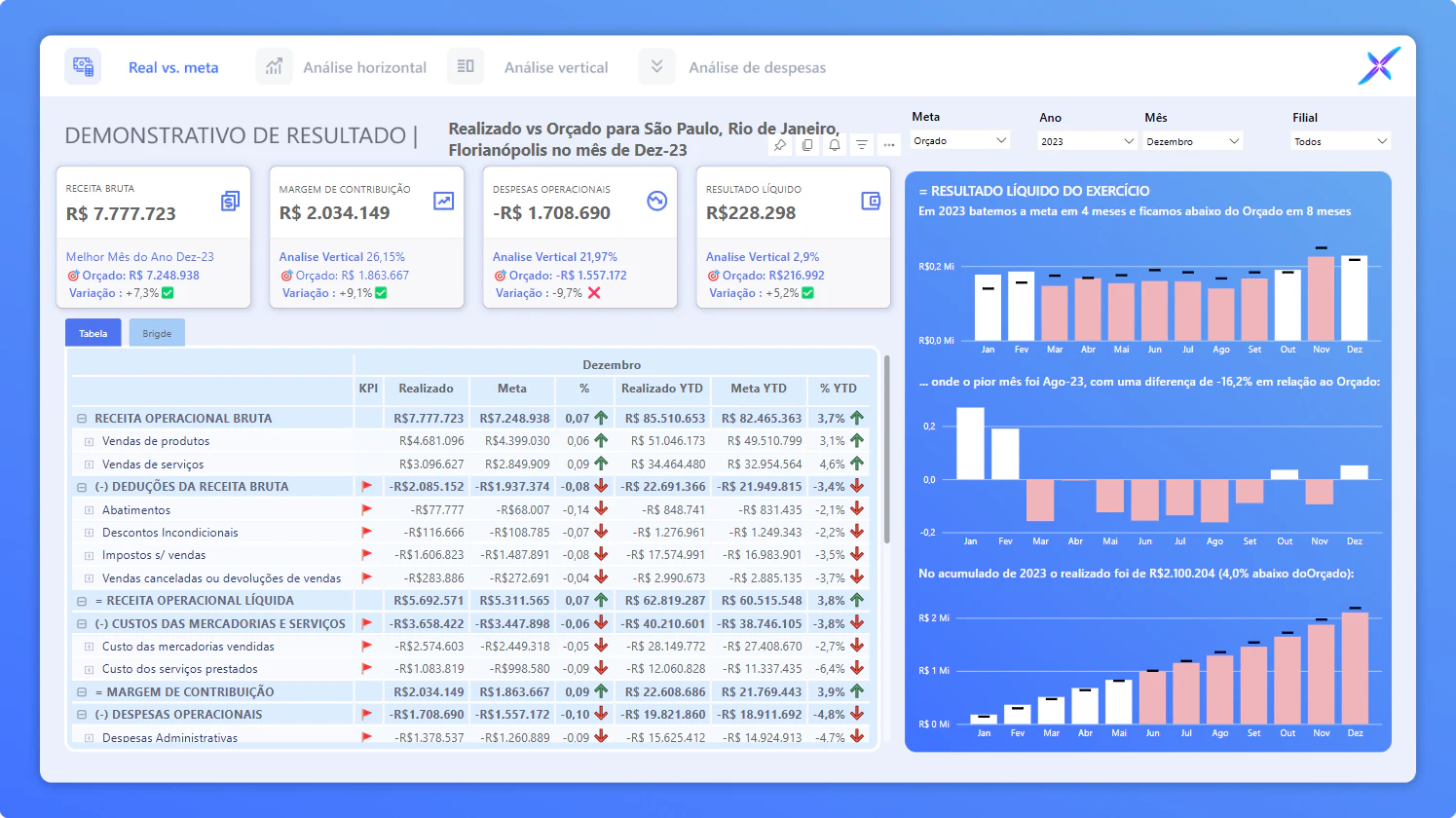
Task: Open the Meta dropdown showing Orçado
Action: click(x=960, y=141)
